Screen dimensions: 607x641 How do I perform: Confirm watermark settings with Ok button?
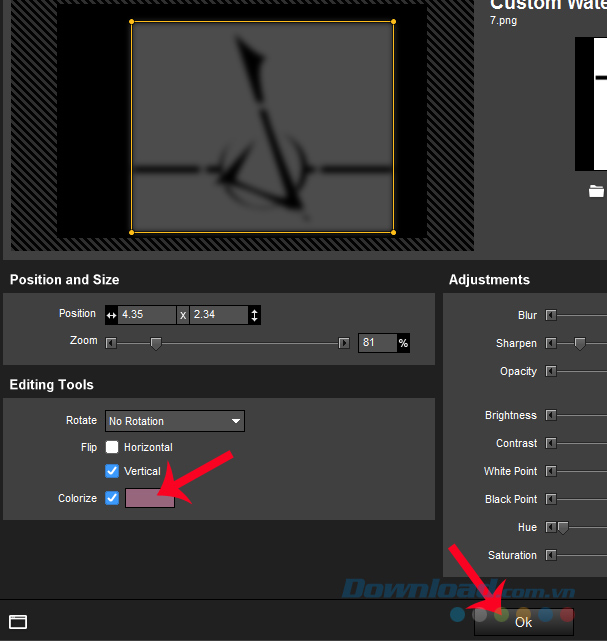[524, 622]
